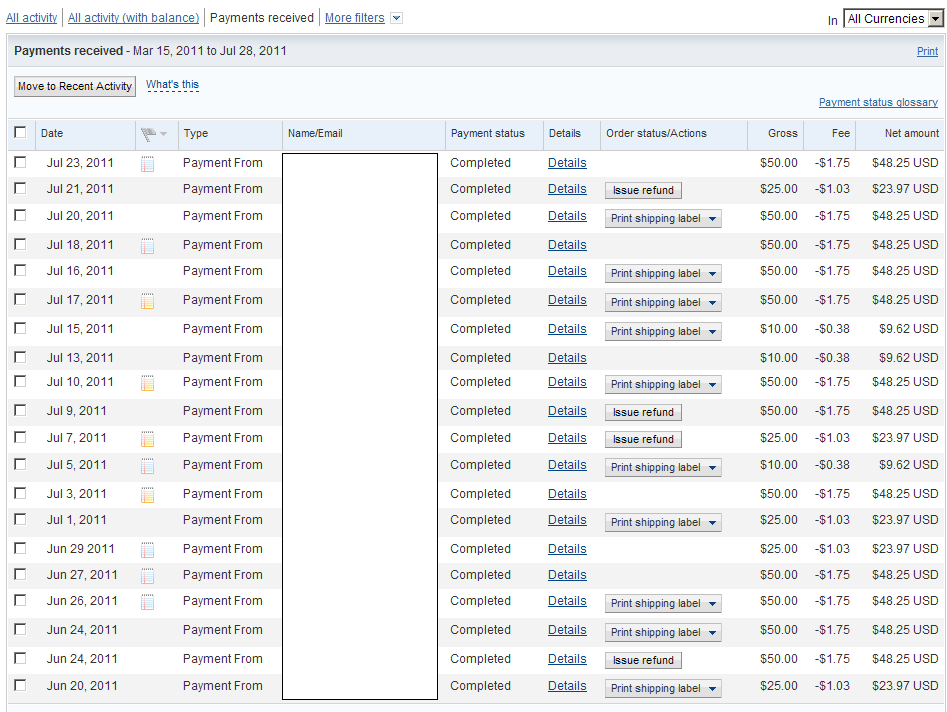View Details of Jun 29 2011 payment

(x=567, y=549)
